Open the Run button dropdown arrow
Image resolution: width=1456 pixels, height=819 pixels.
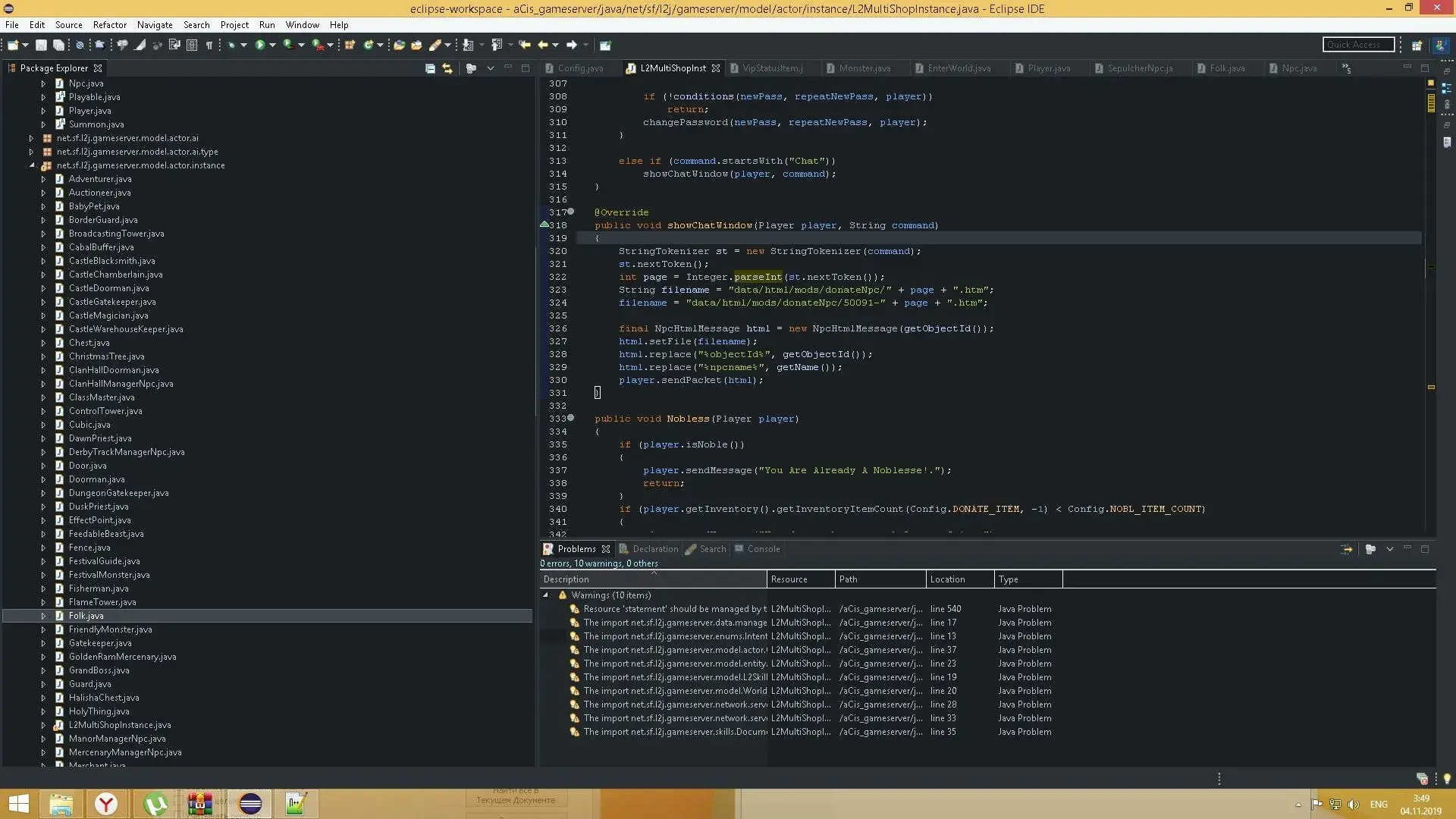pyautogui.click(x=272, y=45)
